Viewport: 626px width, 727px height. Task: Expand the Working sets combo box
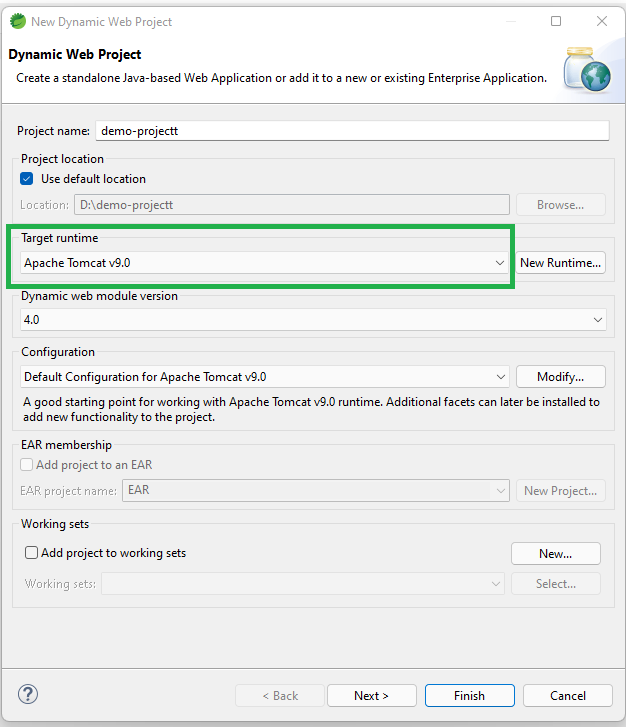[303, 584]
